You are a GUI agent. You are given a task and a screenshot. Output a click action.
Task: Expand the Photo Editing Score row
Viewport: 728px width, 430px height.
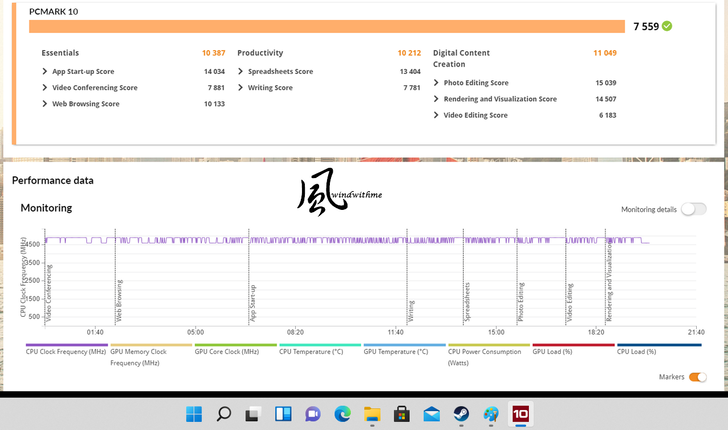point(437,83)
